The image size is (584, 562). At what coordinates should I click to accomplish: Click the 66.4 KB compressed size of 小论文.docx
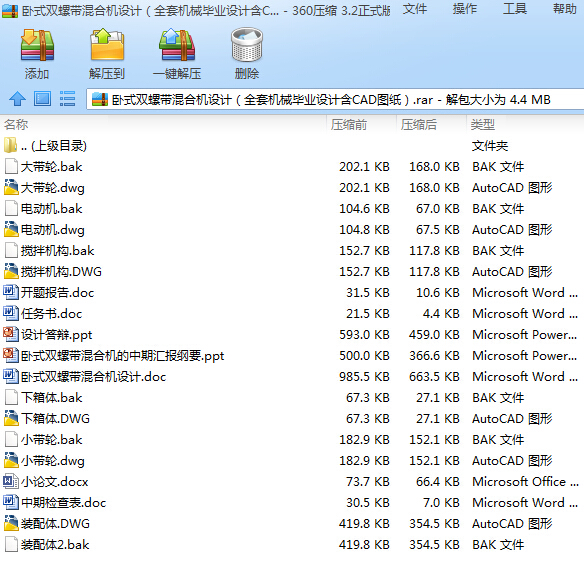pos(438,482)
